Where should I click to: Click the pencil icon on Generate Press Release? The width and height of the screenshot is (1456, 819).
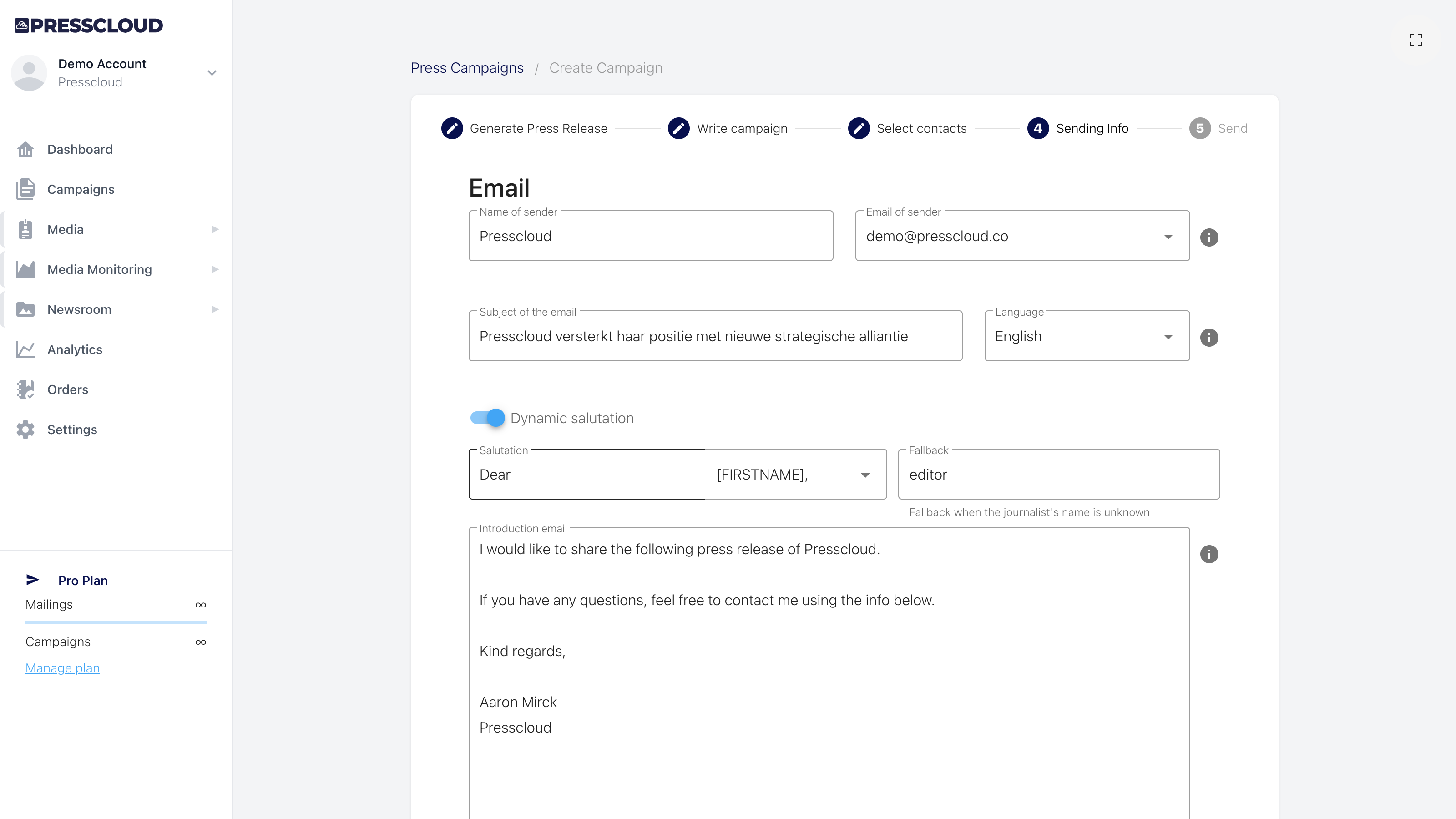(x=452, y=128)
